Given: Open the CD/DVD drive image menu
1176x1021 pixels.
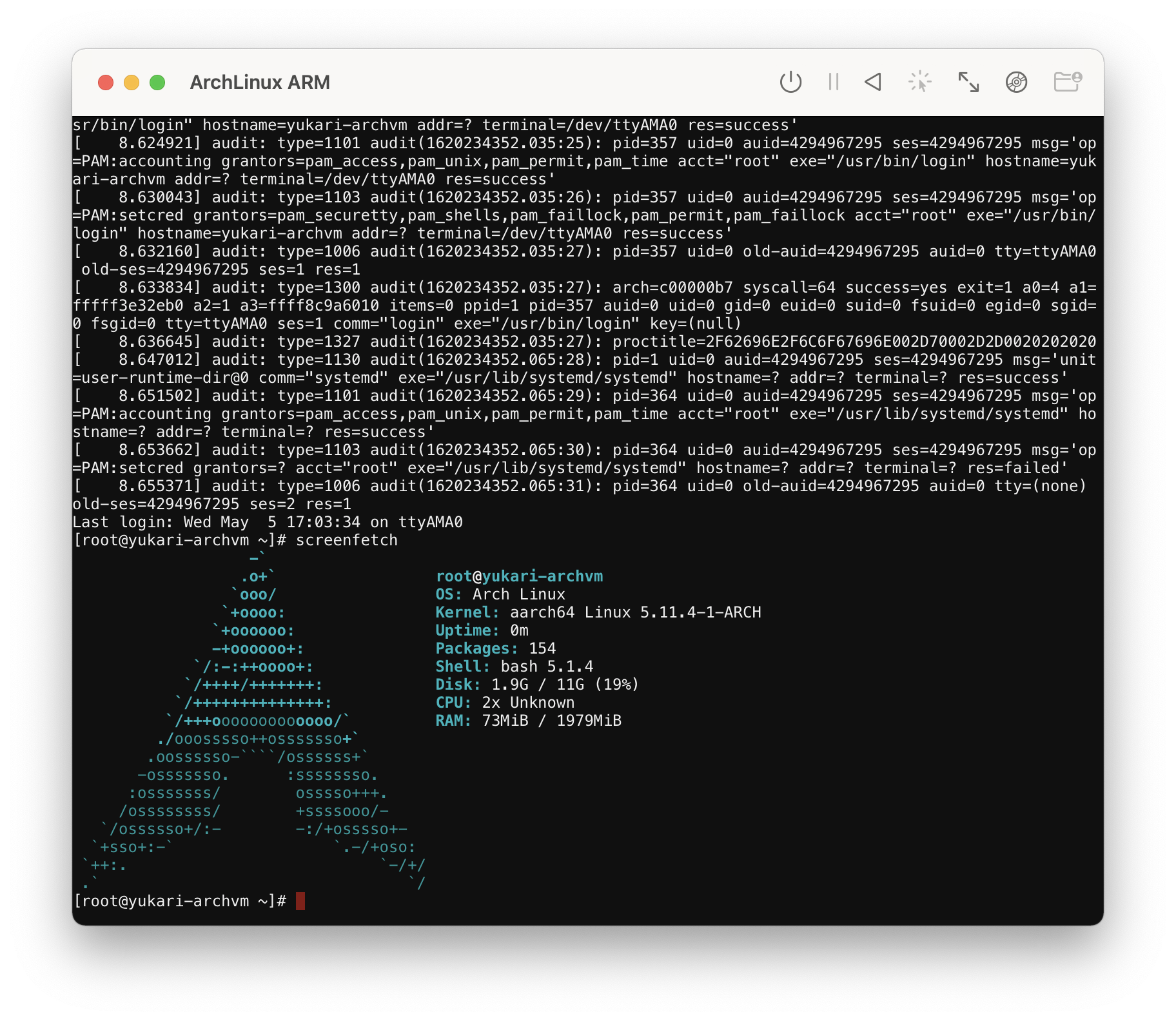Looking at the screenshot, I should (x=1017, y=82).
